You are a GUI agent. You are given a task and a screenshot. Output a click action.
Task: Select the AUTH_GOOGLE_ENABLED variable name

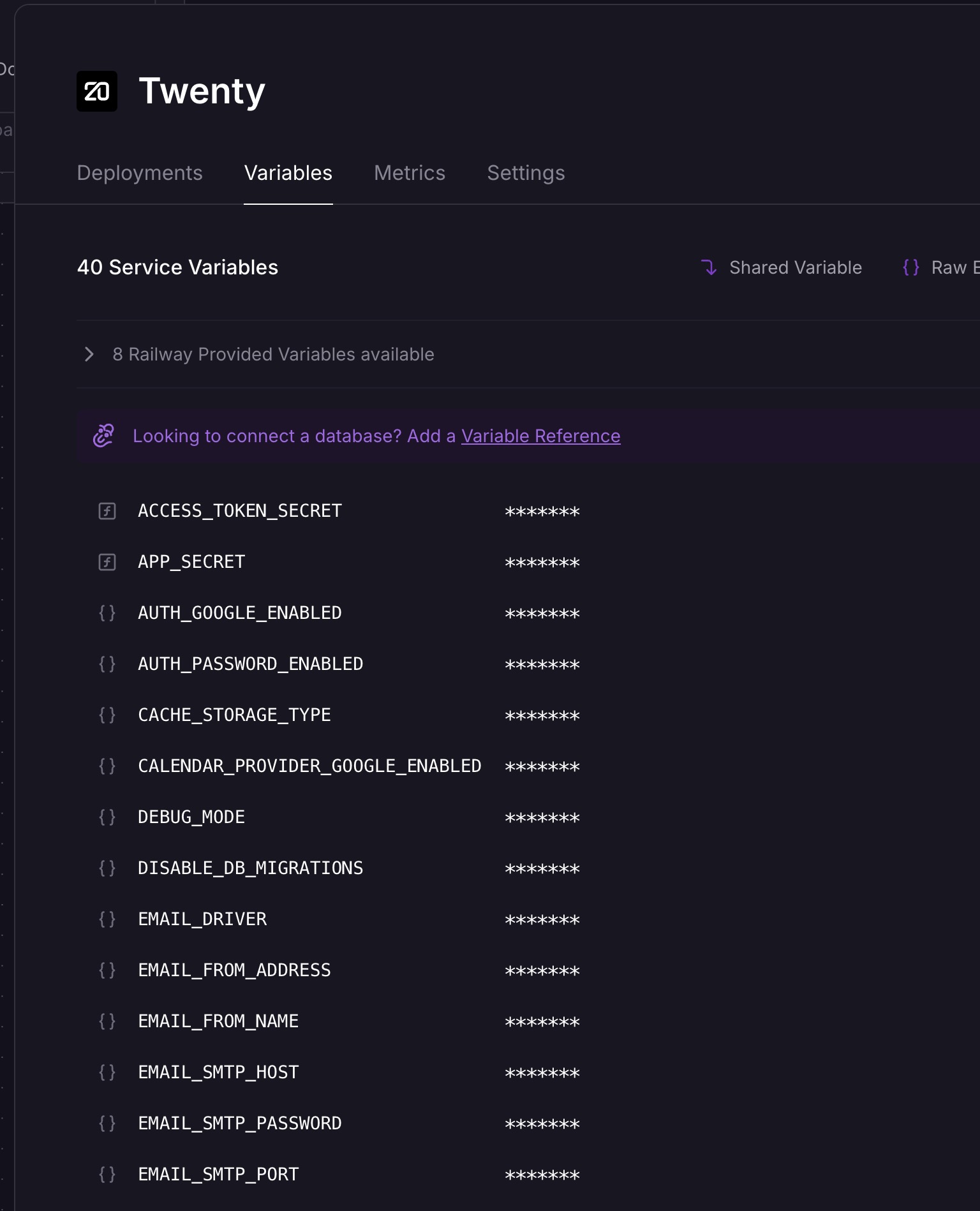(240, 613)
